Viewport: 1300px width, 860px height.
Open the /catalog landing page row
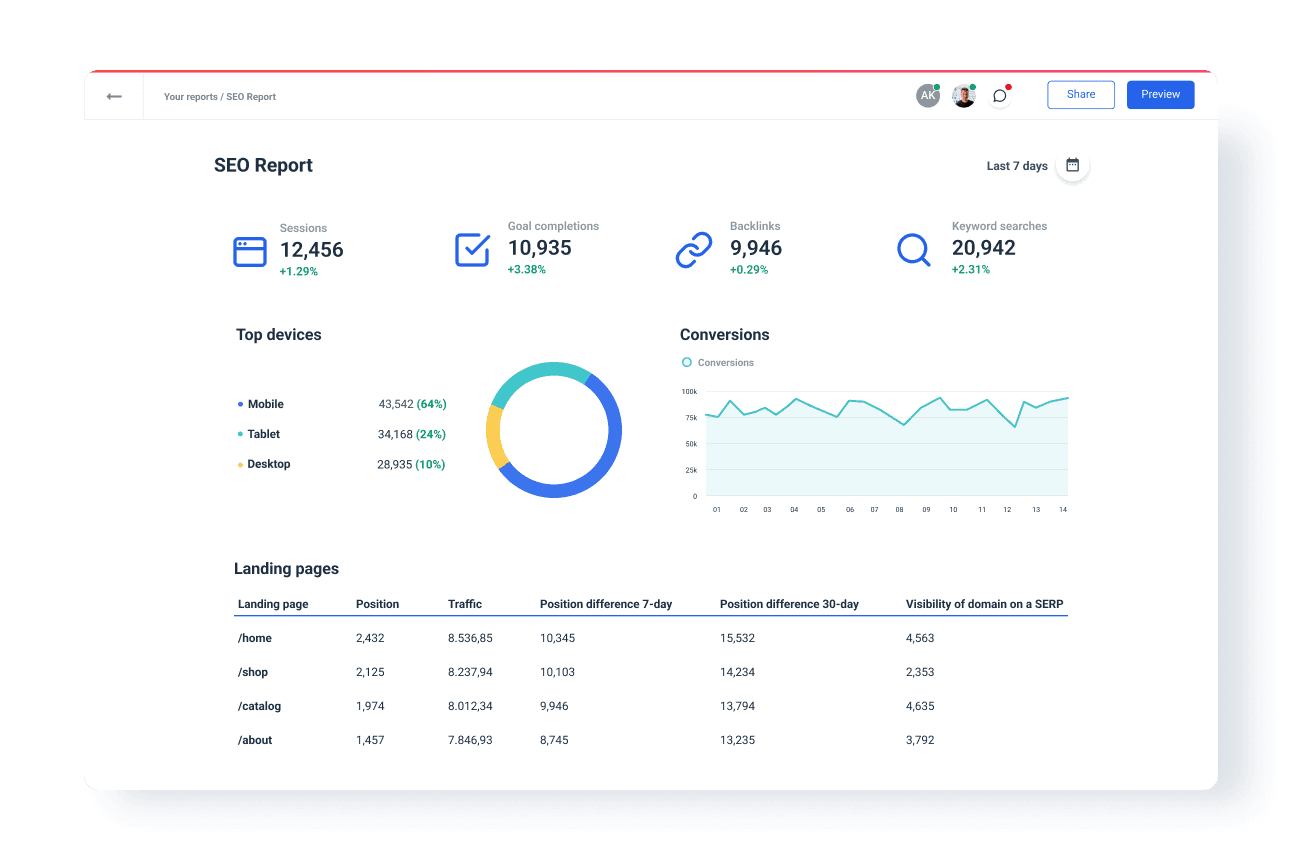tap(651, 706)
